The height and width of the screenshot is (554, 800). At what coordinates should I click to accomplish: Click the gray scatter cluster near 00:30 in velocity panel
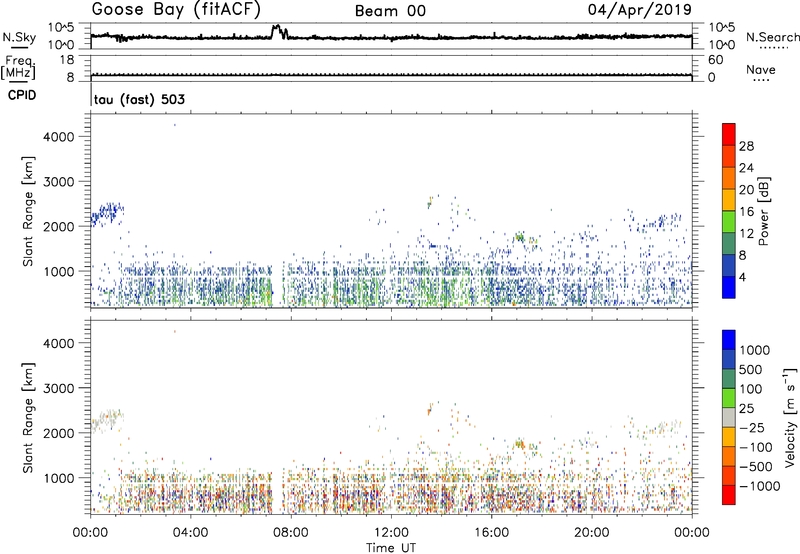[x=108, y=421]
